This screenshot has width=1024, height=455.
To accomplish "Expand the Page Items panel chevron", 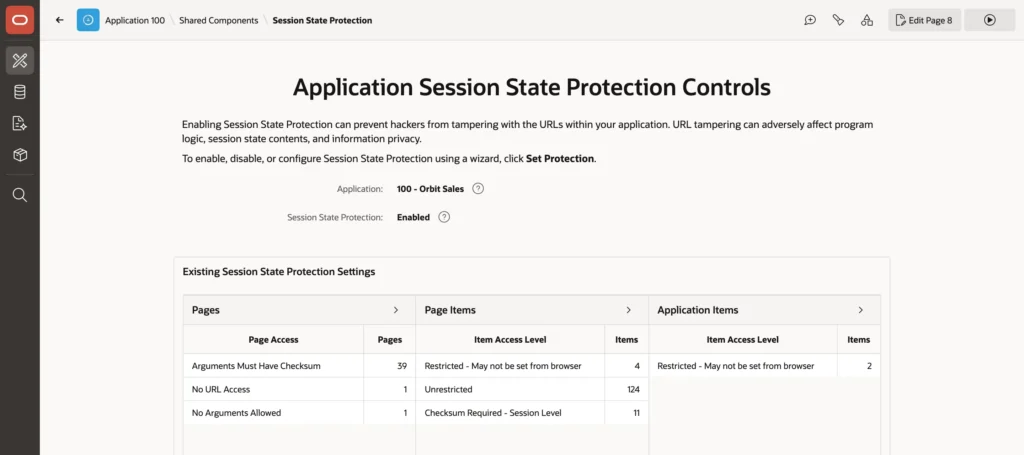I will (x=629, y=310).
